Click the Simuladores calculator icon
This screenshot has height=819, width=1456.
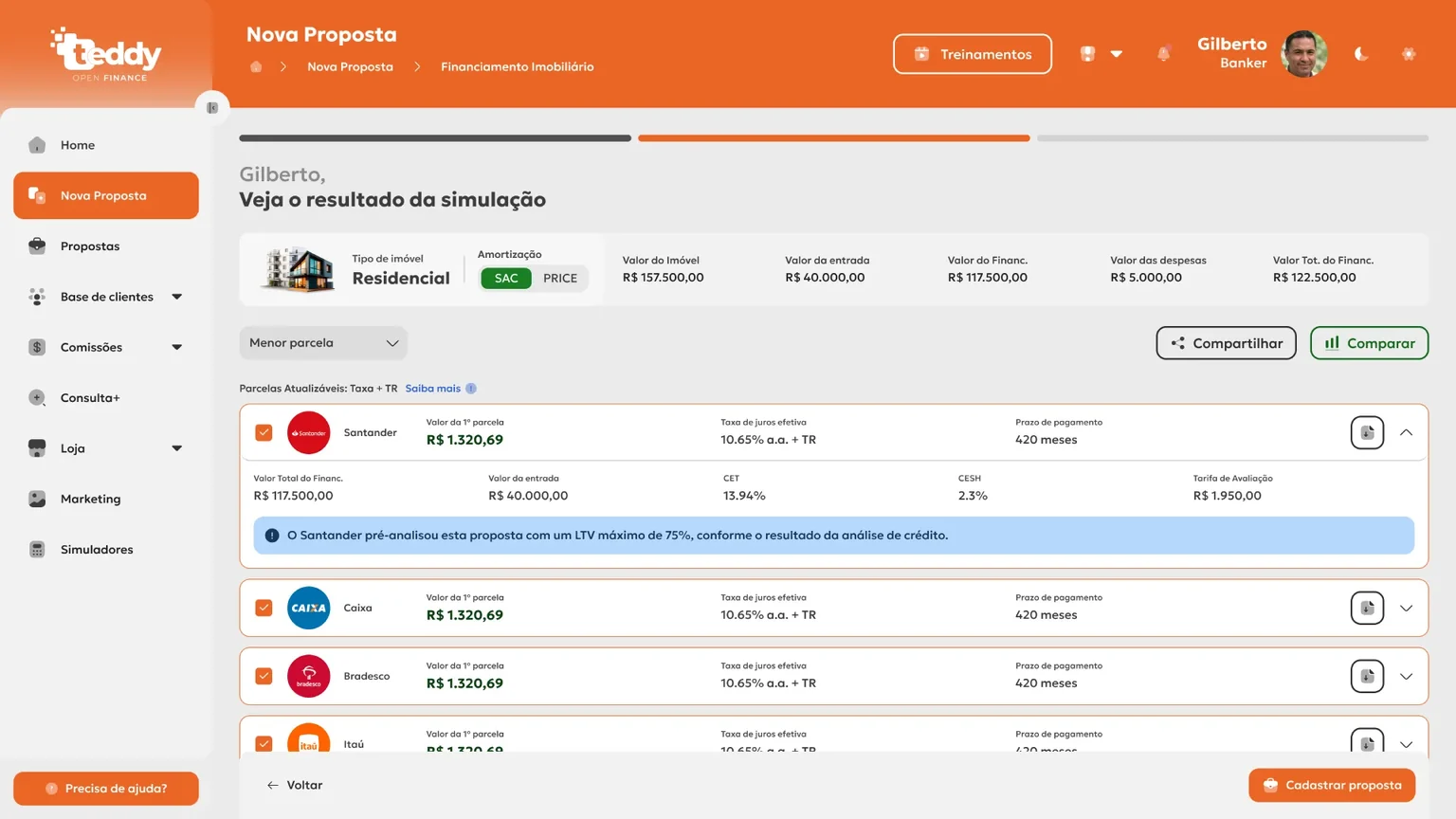coord(37,550)
